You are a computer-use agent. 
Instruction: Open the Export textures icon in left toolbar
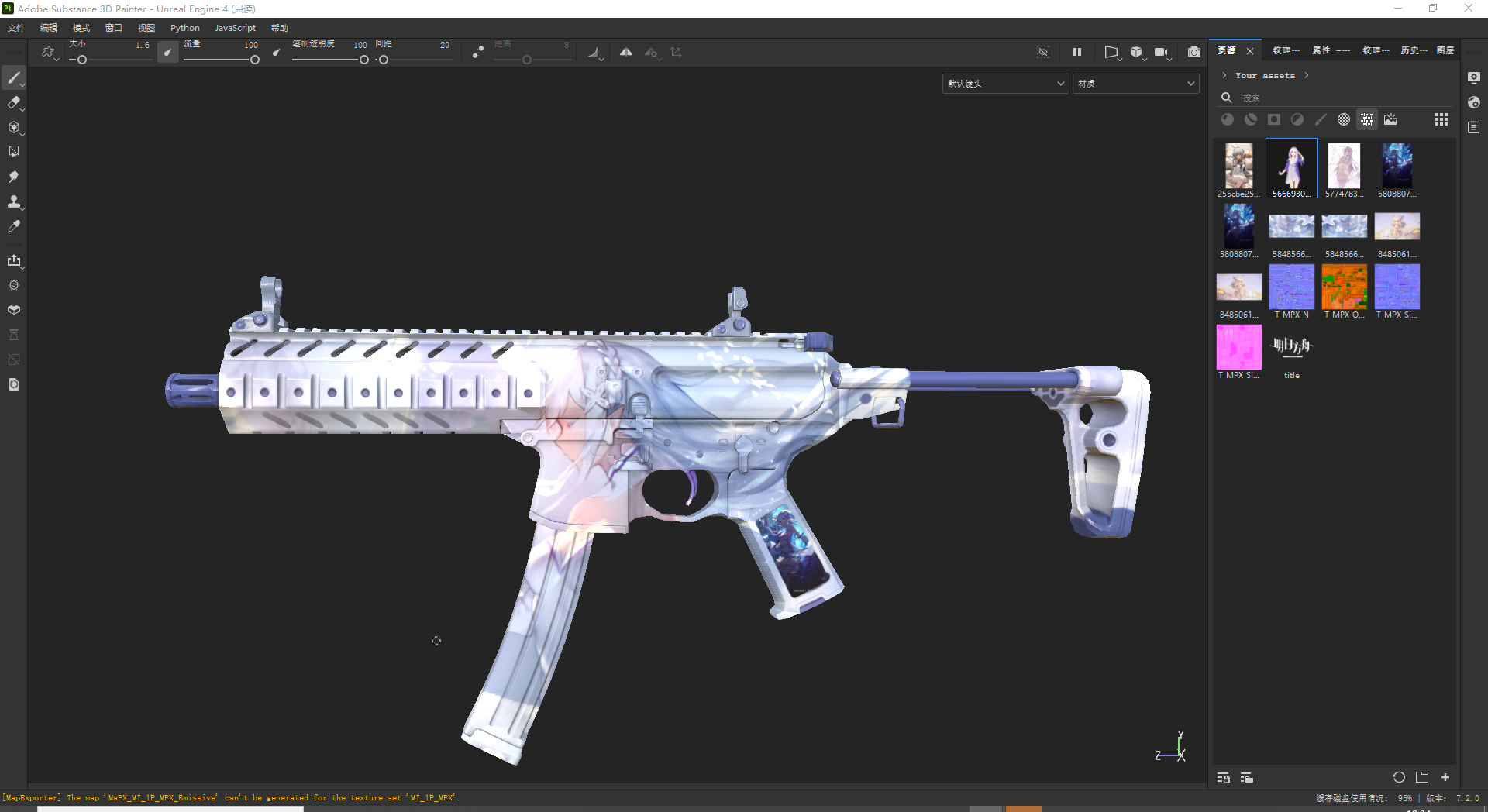14,260
